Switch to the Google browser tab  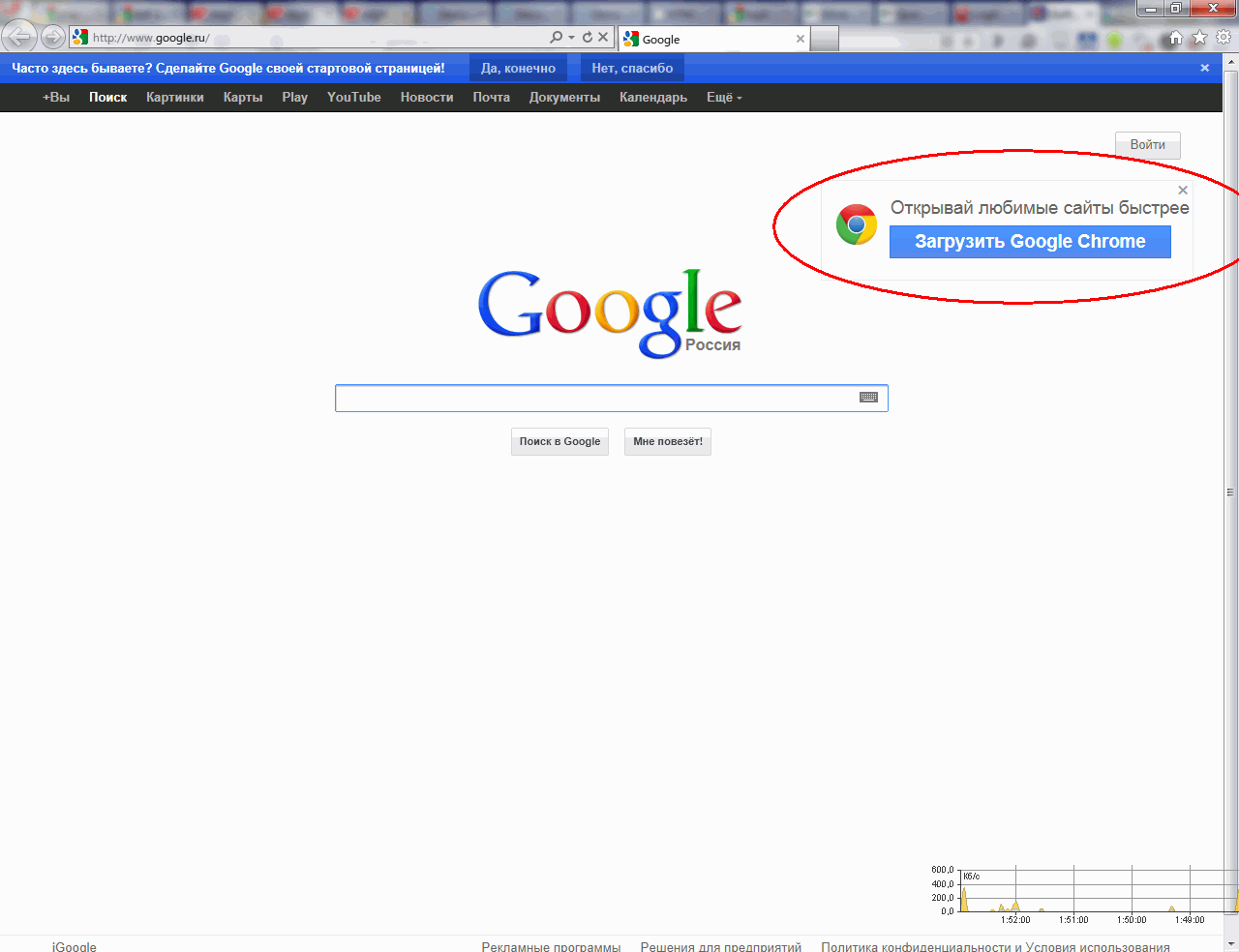(x=714, y=39)
